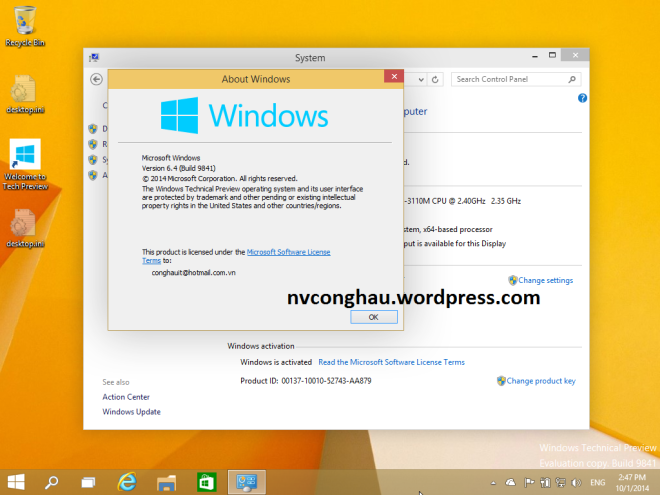Open the Recycle Bin desktop icon
This screenshot has width=660, height=495.
point(25,26)
